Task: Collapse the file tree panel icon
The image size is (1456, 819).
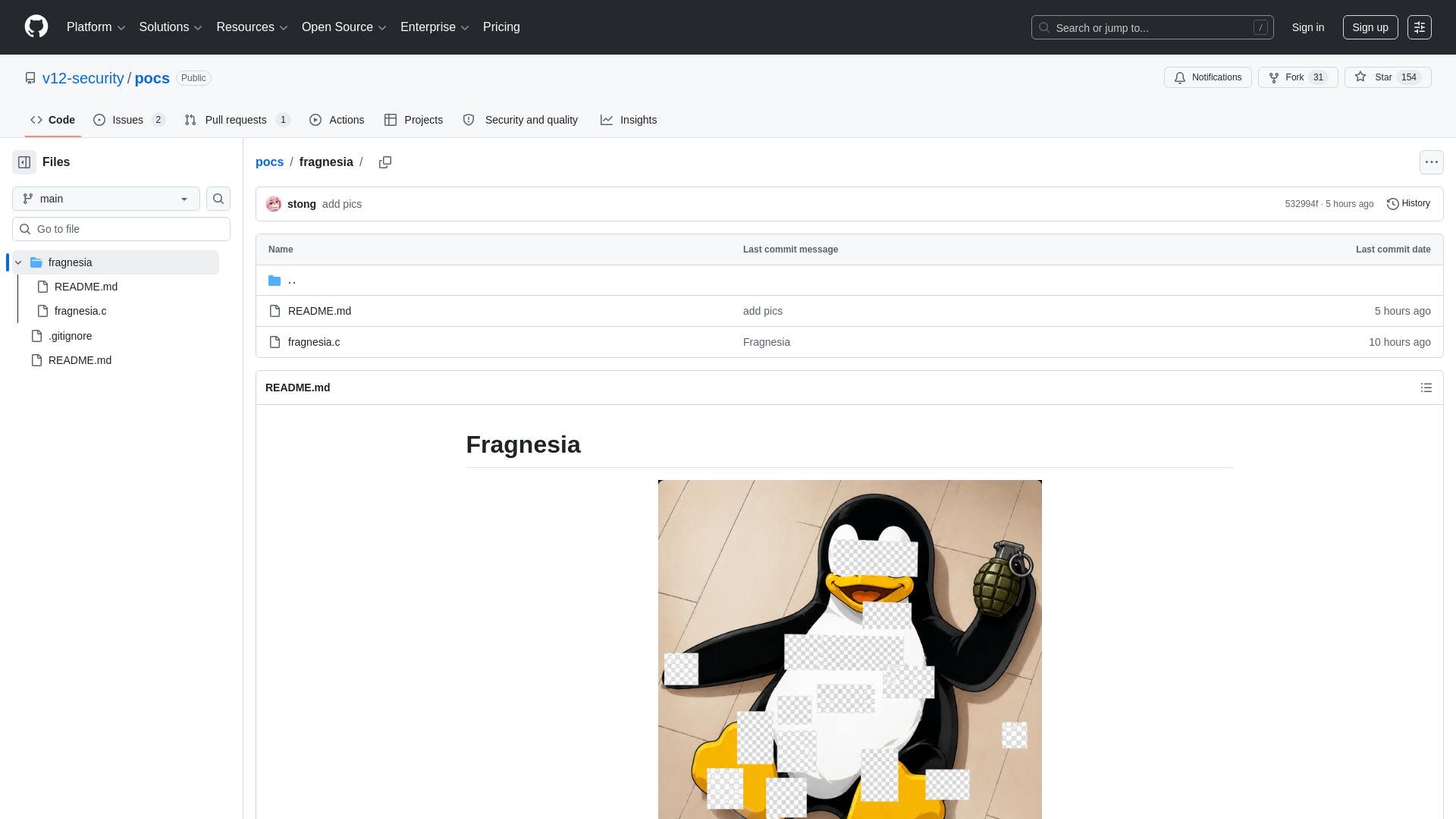Action: click(x=24, y=162)
